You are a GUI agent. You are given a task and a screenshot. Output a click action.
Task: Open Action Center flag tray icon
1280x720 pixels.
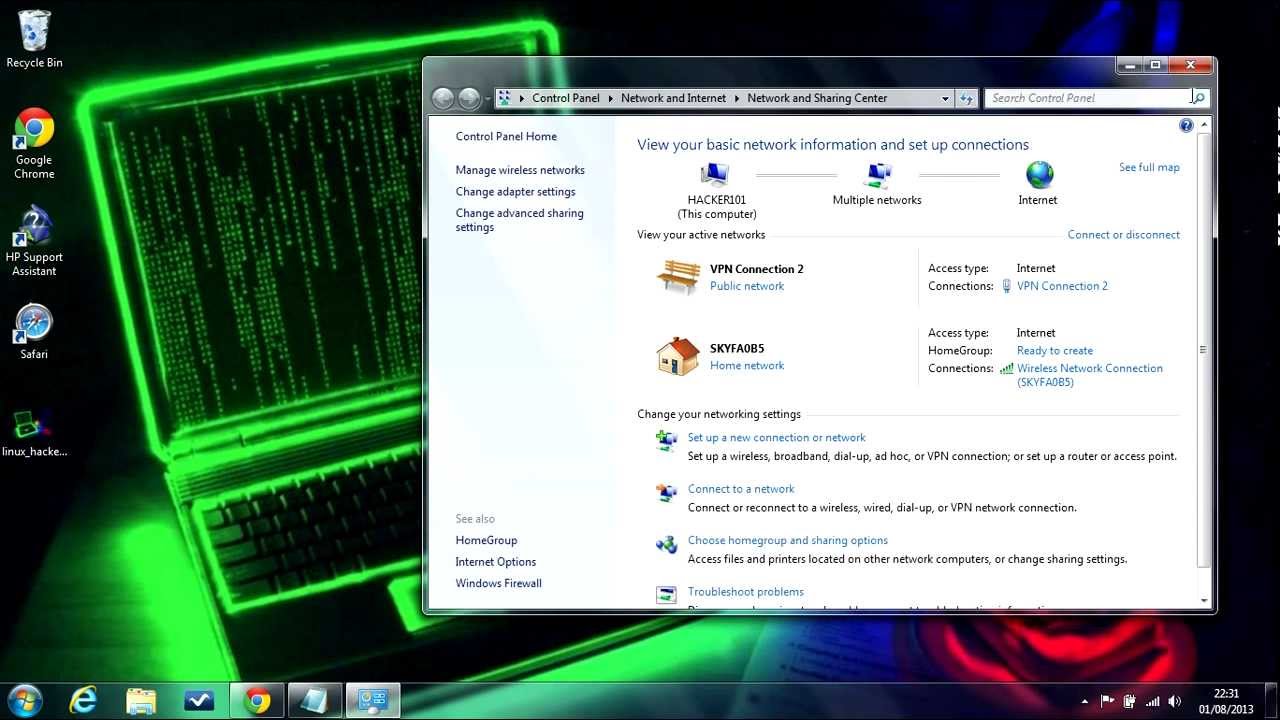coord(1107,701)
